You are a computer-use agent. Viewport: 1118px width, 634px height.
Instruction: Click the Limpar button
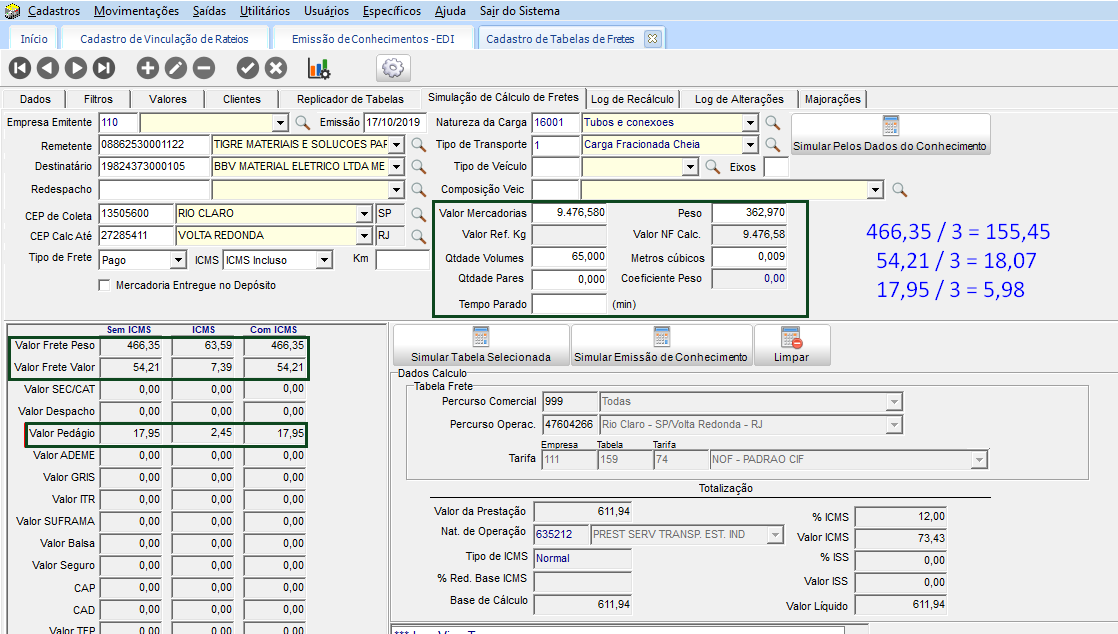pyautogui.click(x=791, y=346)
